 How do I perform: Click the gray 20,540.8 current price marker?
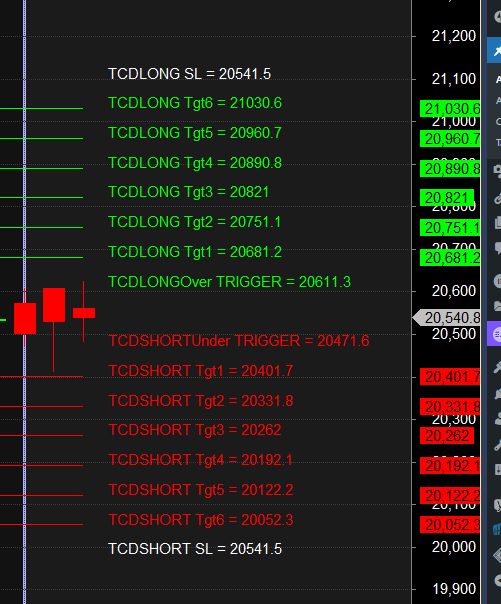pos(446,318)
